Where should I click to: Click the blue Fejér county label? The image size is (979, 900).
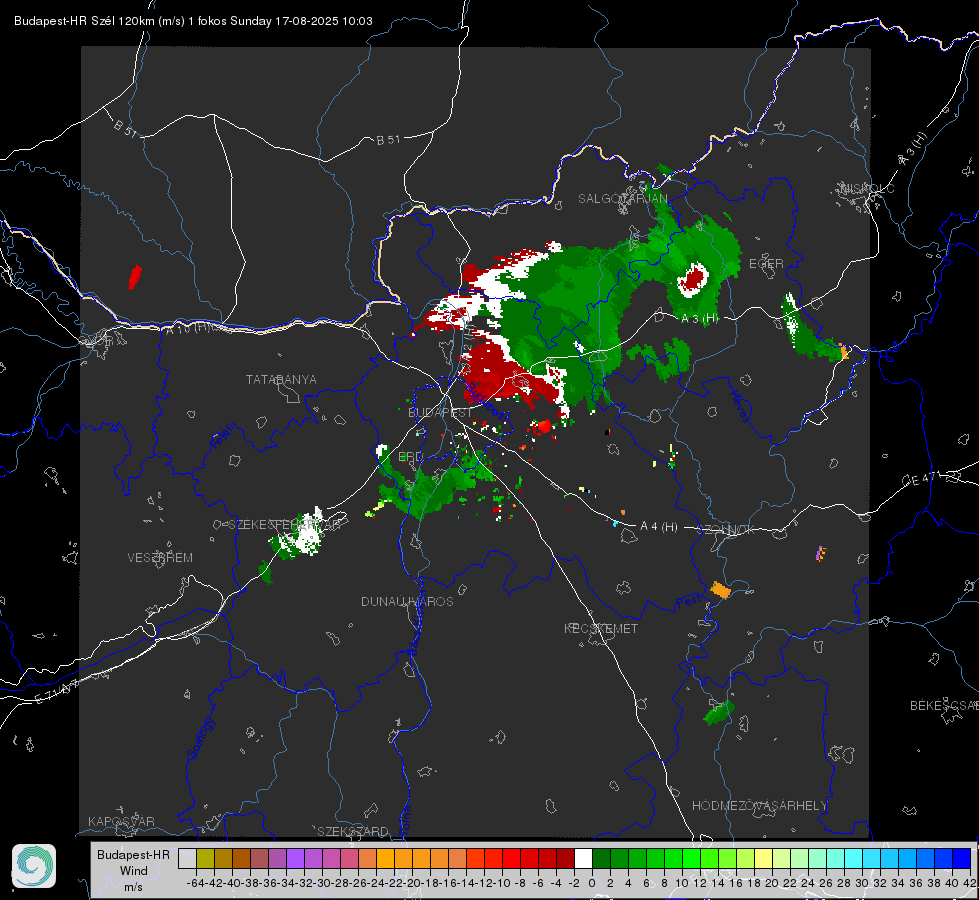[x=224, y=437]
